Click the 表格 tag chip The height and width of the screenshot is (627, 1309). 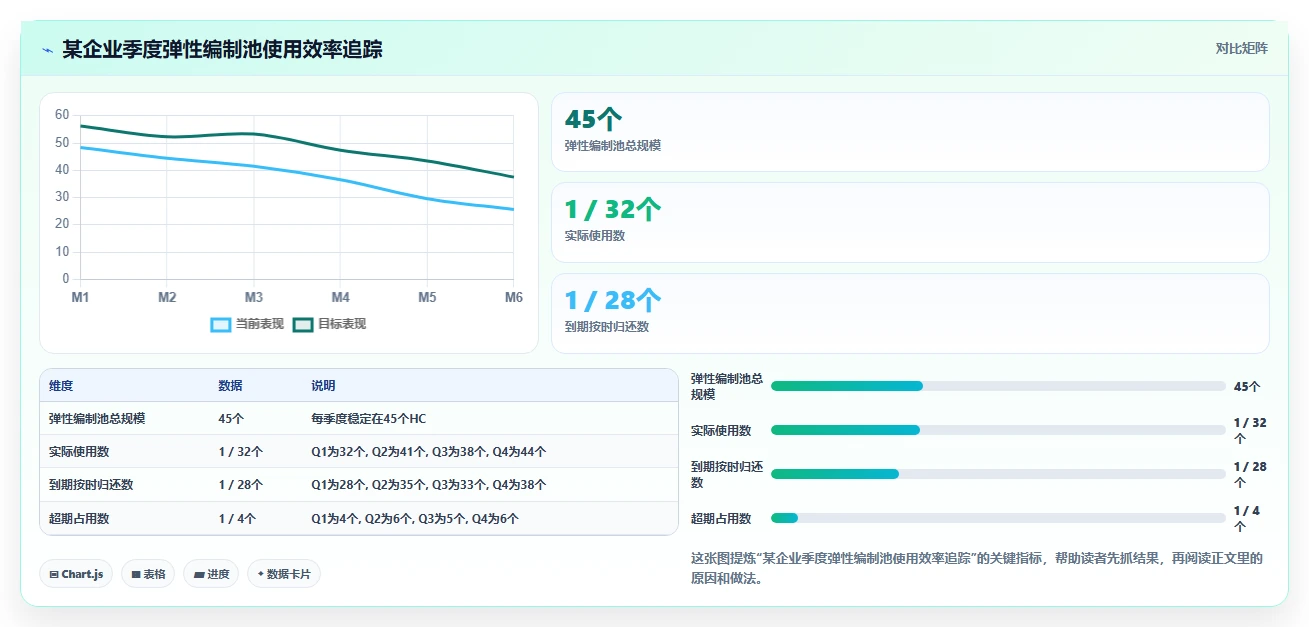[148, 574]
